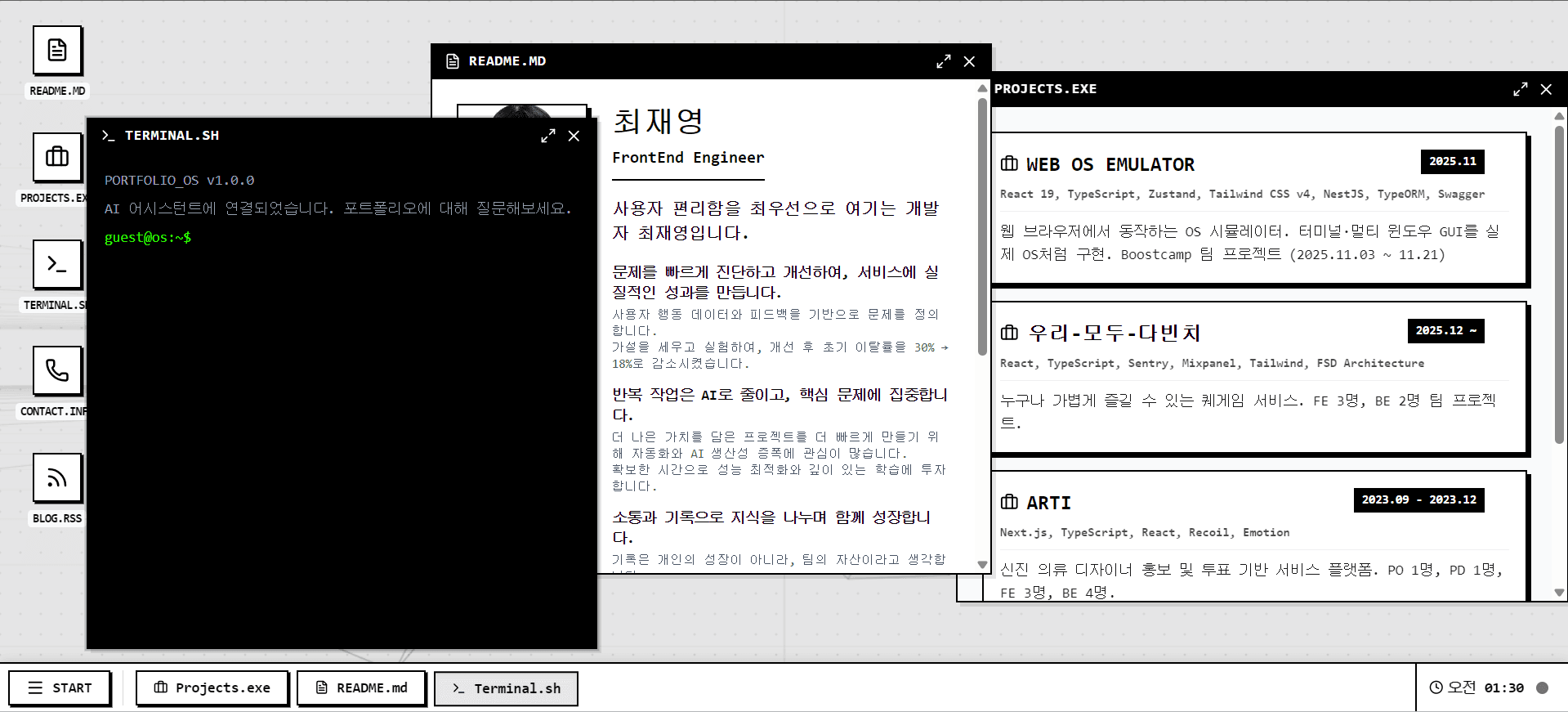Image resolution: width=1568 pixels, height=712 pixels.
Task: Click the START menu button
Action: click(60, 687)
